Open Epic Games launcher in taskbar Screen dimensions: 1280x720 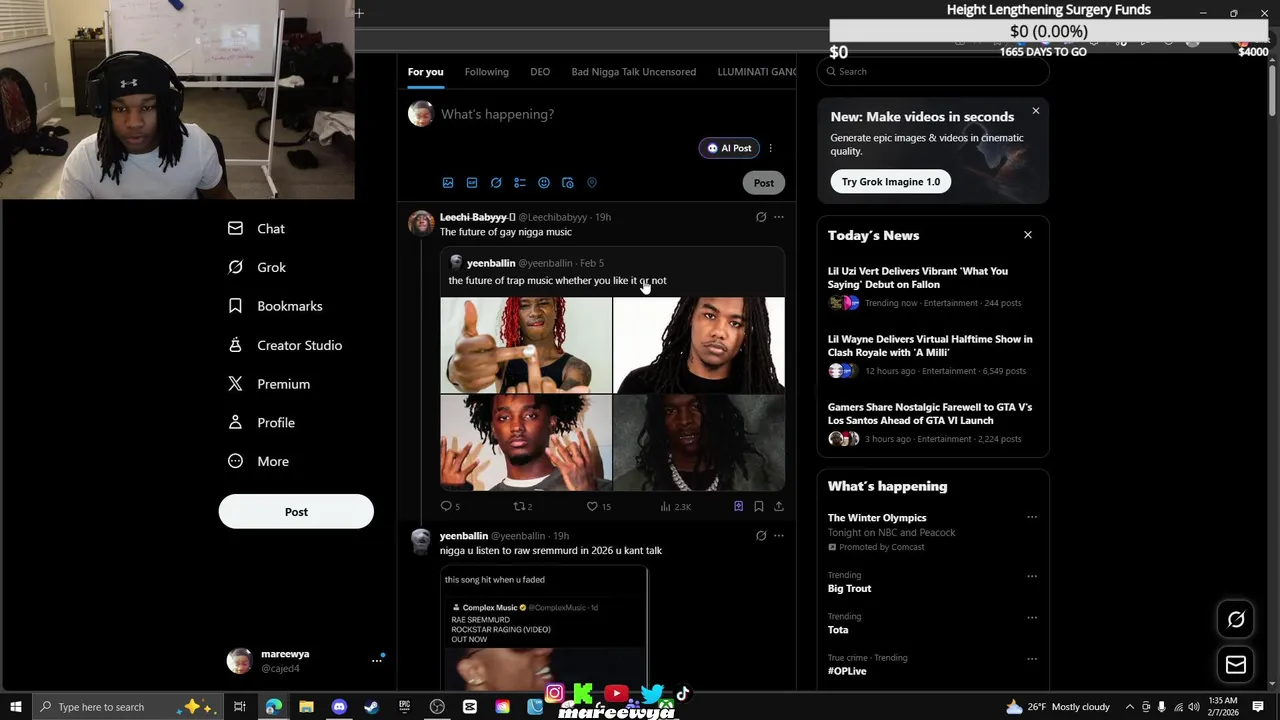coord(404,707)
